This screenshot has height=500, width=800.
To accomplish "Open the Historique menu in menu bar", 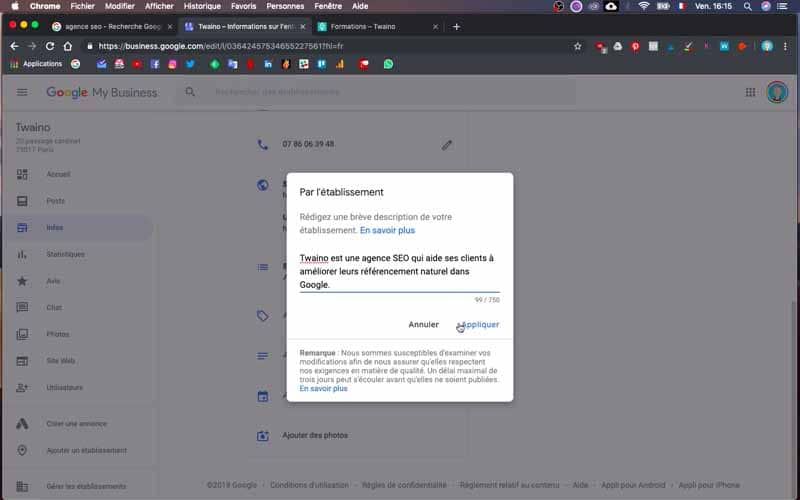I will (202, 6).
